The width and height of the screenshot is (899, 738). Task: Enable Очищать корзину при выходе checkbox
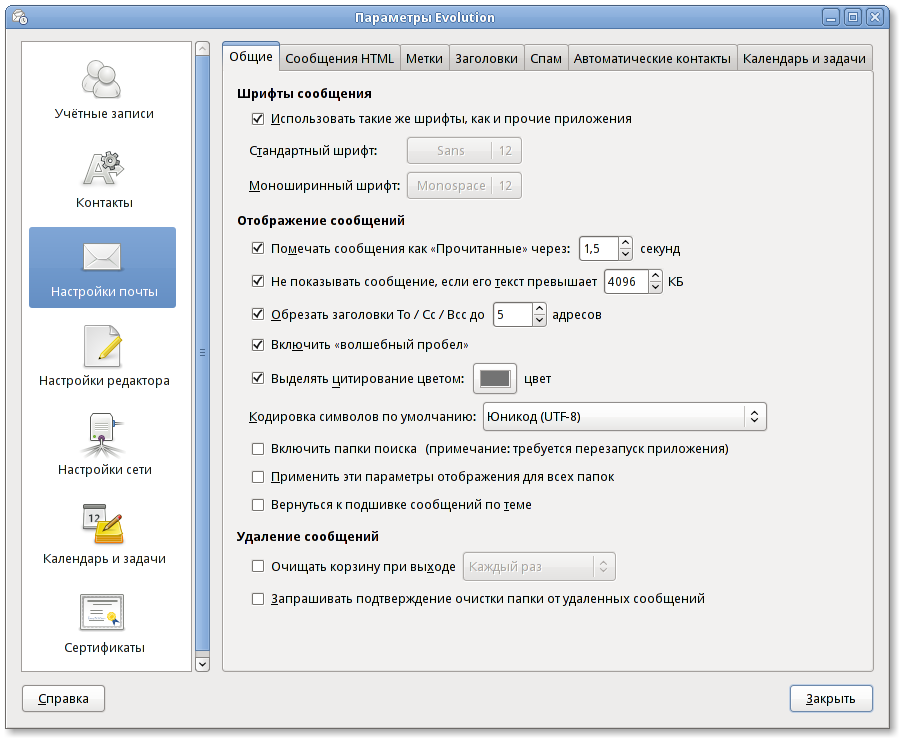tap(258, 566)
